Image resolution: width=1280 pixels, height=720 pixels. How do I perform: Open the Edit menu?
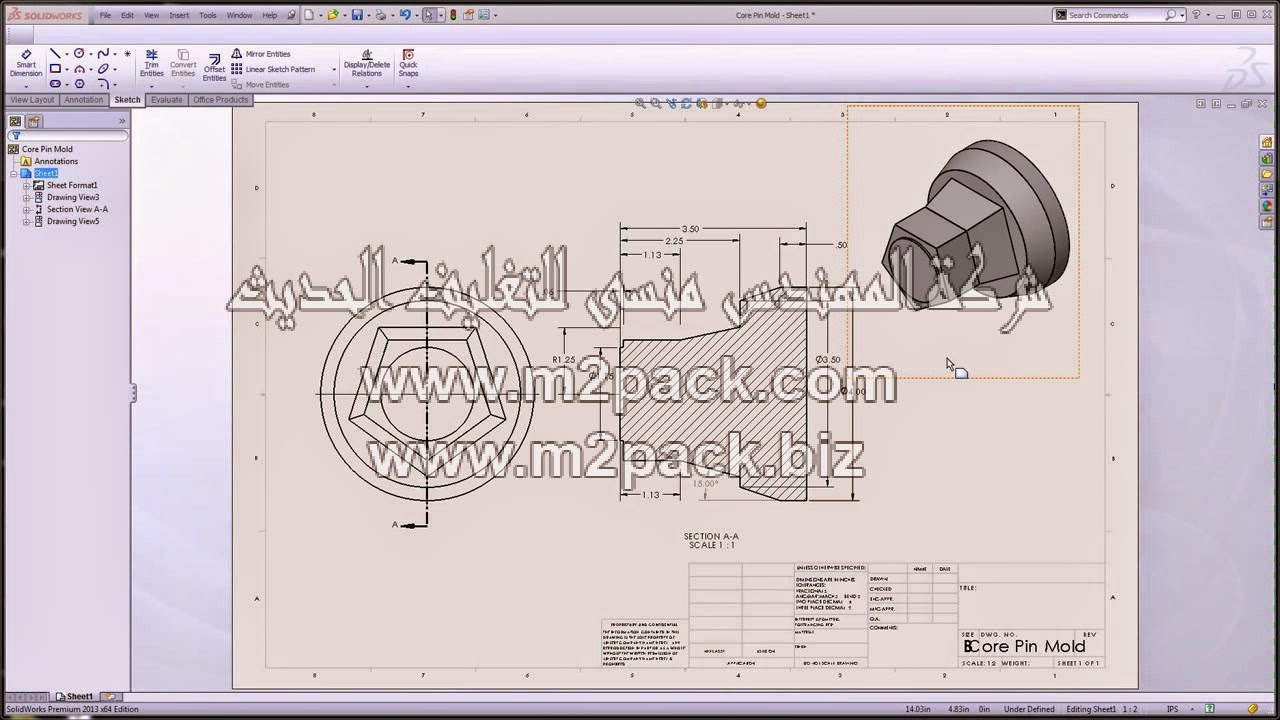(127, 15)
